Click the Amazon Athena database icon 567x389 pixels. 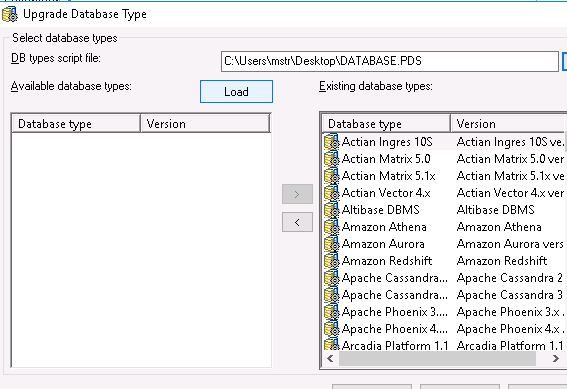click(332, 227)
